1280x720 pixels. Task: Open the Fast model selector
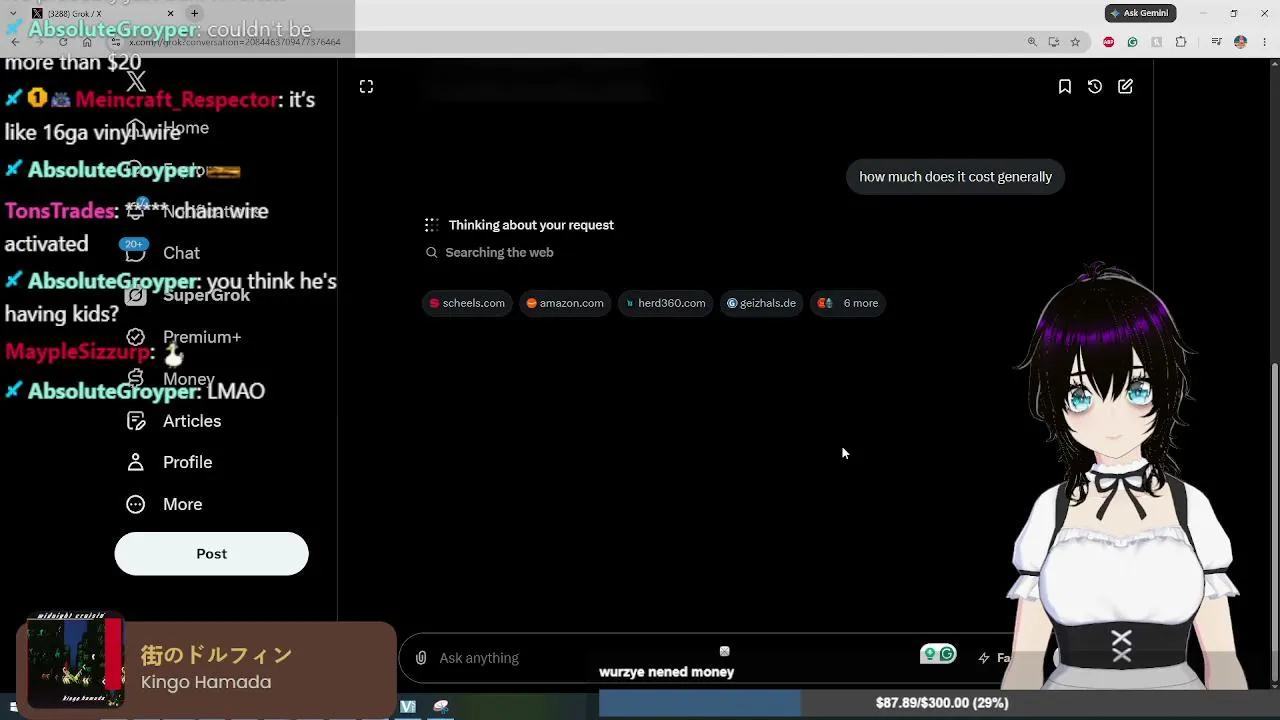pyautogui.click(x=995, y=658)
